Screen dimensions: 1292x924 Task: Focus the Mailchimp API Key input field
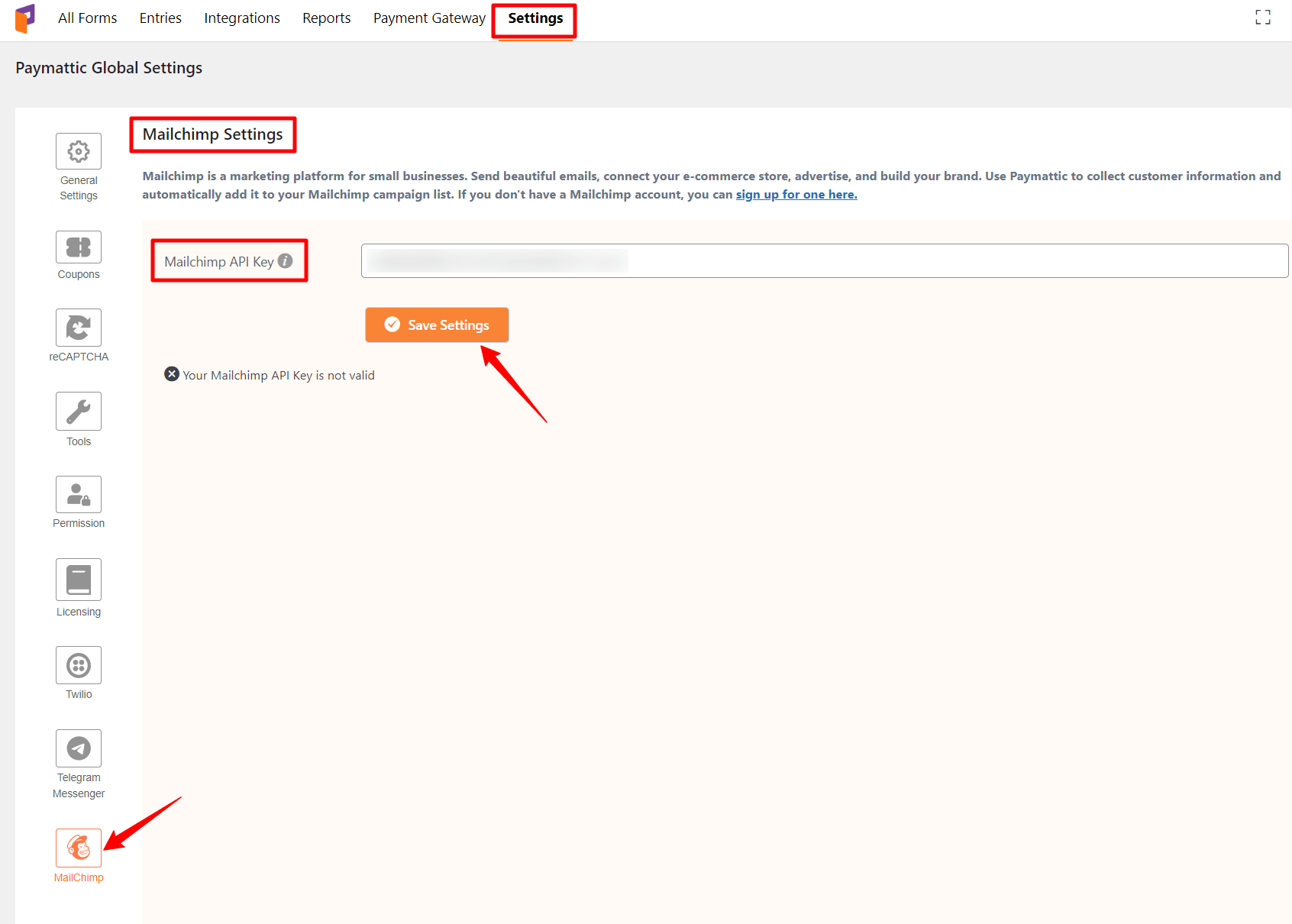pyautogui.click(x=825, y=261)
